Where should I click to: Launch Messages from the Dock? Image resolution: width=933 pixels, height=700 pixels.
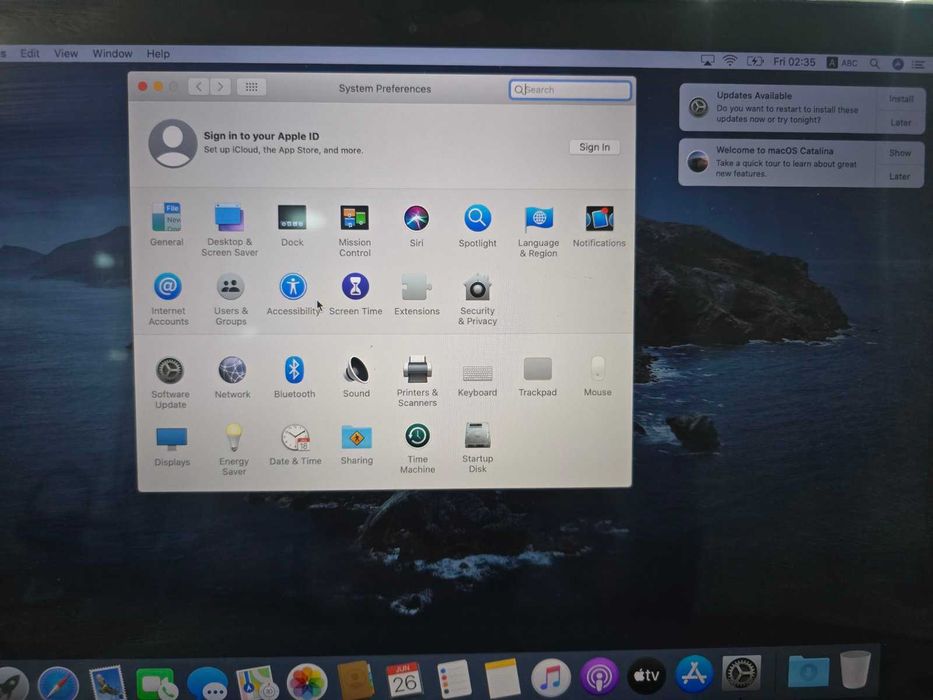click(207, 683)
